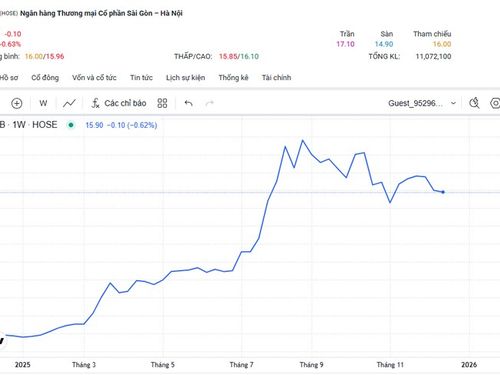The image size is (500, 375).
Task: Click the 2025 time axis label
Action: (23, 365)
